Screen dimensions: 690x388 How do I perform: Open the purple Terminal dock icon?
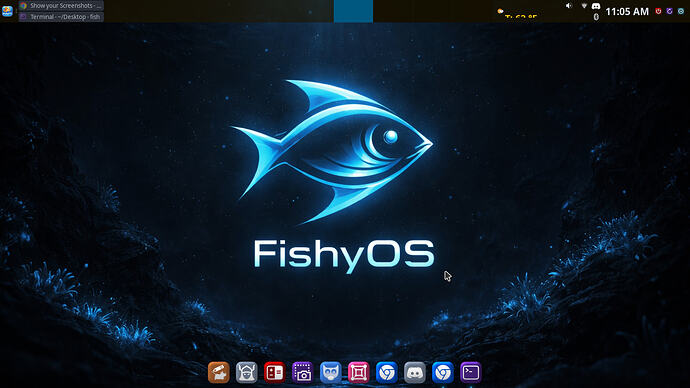click(x=471, y=373)
